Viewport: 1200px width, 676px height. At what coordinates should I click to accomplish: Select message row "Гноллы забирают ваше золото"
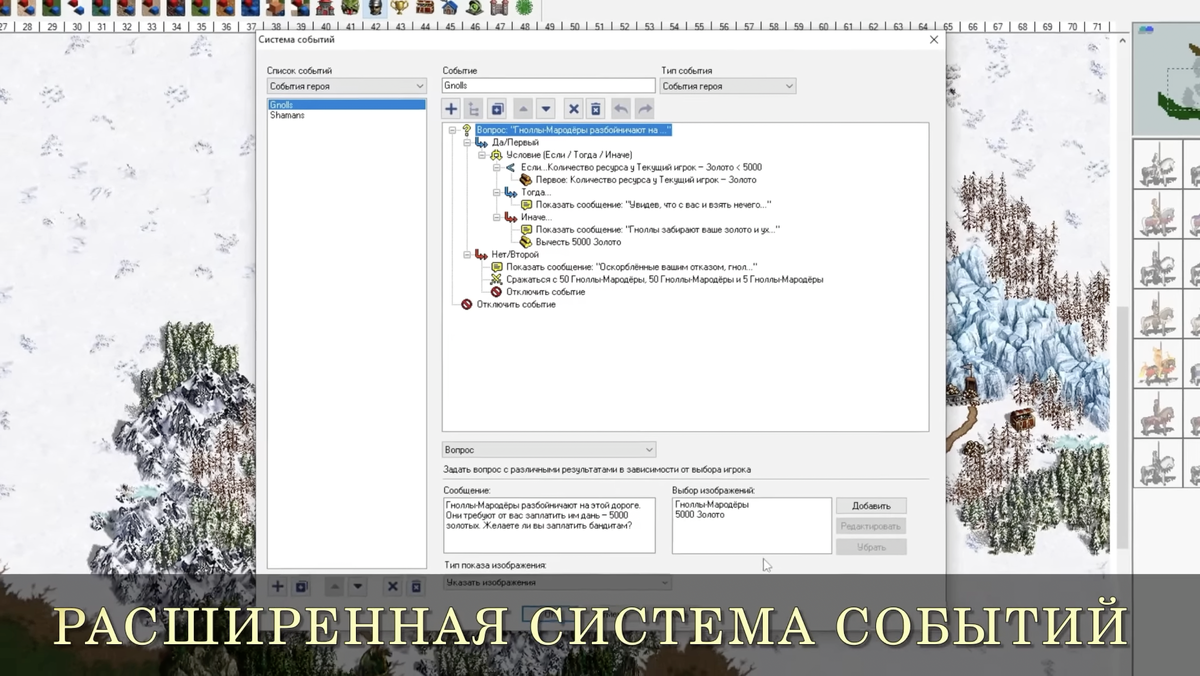pyautogui.click(x=657, y=230)
